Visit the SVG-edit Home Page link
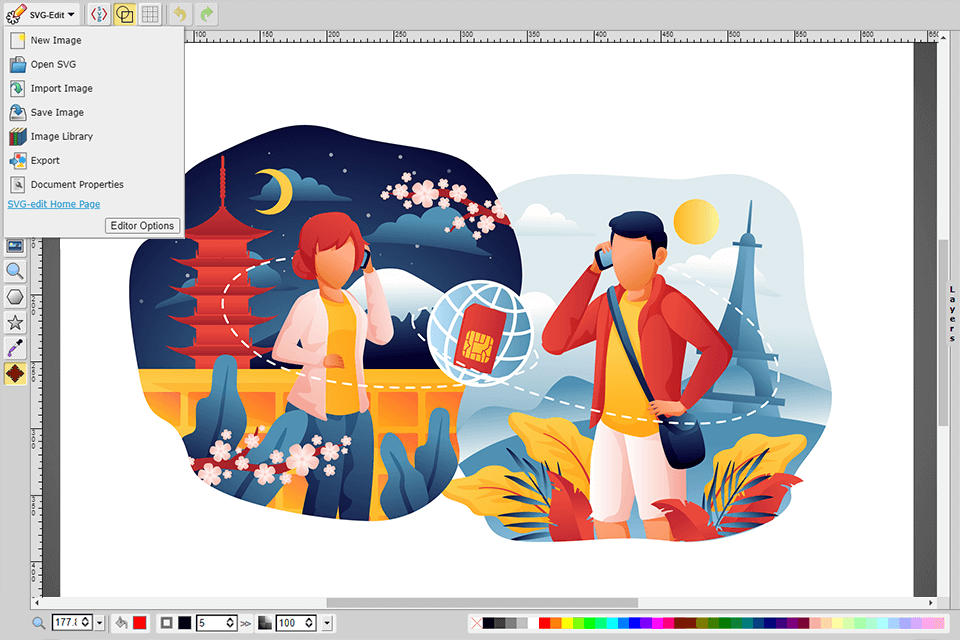Viewport: 960px width, 640px height. [52, 204]
